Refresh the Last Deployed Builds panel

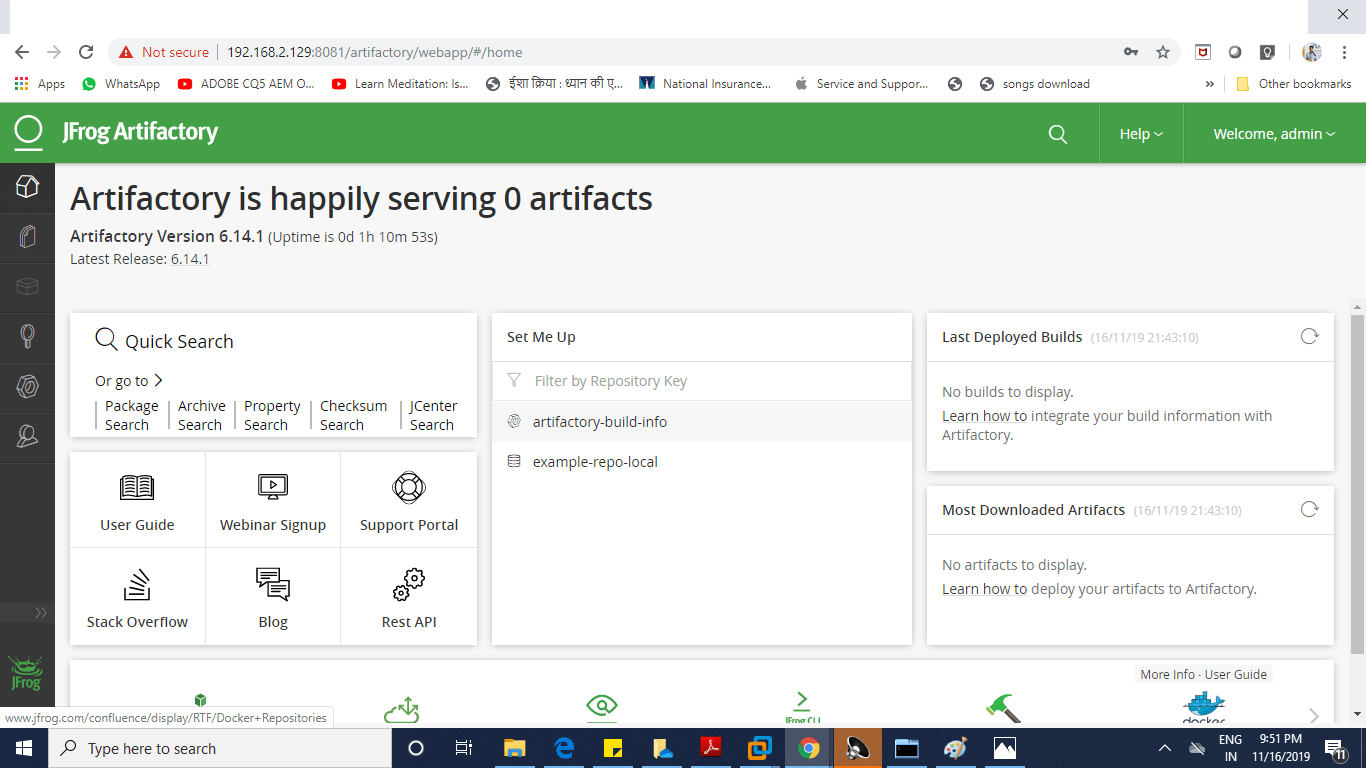tap(1309, 337)
